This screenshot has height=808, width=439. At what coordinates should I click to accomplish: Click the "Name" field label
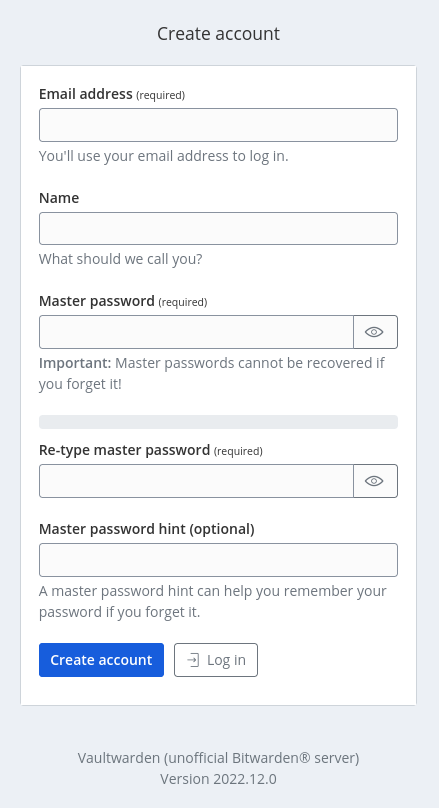click(59, 198)
